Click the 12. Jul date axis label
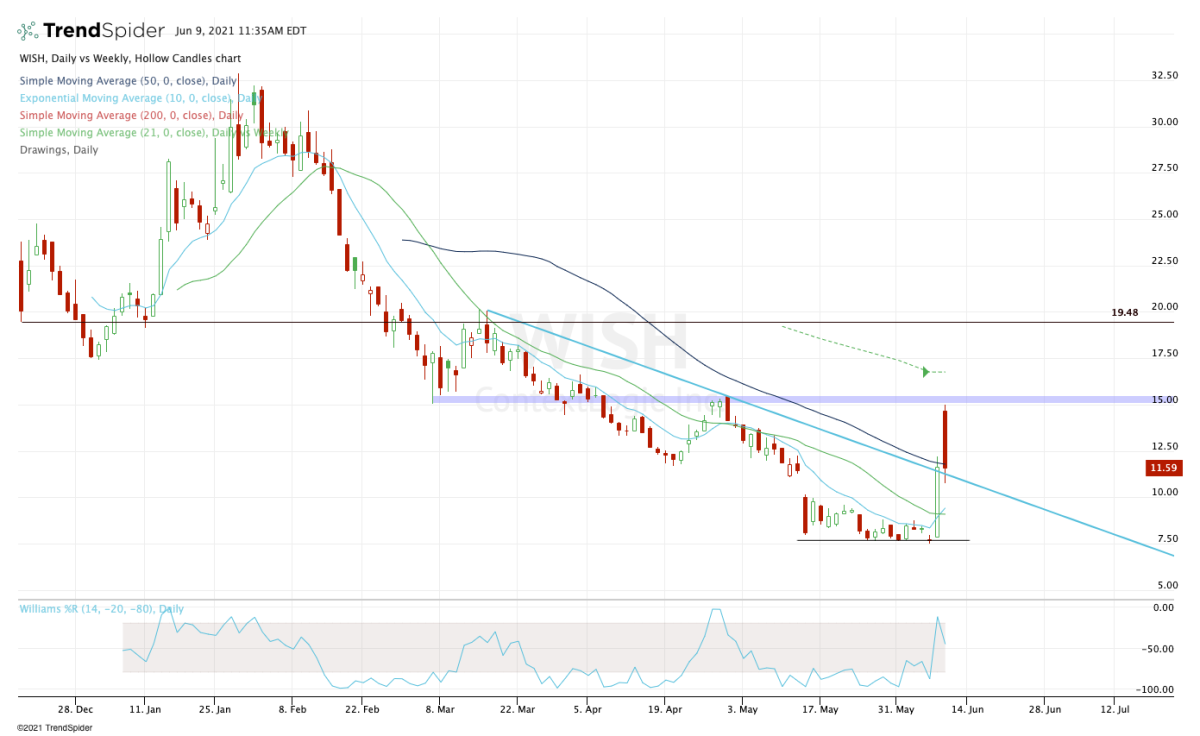 [1115, 710]
